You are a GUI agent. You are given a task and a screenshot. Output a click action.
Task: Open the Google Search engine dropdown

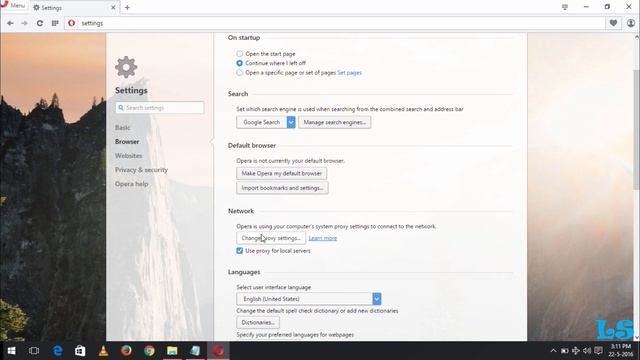coord(266,122)
